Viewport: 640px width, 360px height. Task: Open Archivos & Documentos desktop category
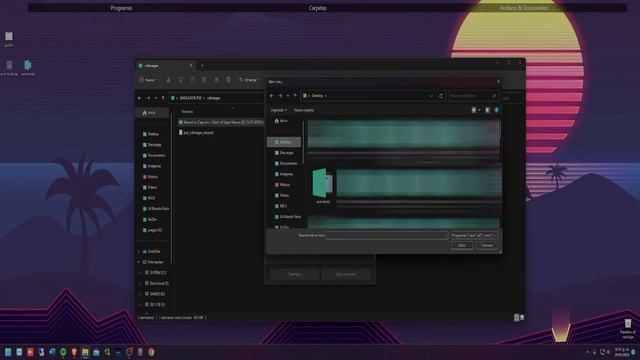click(524, 8)
